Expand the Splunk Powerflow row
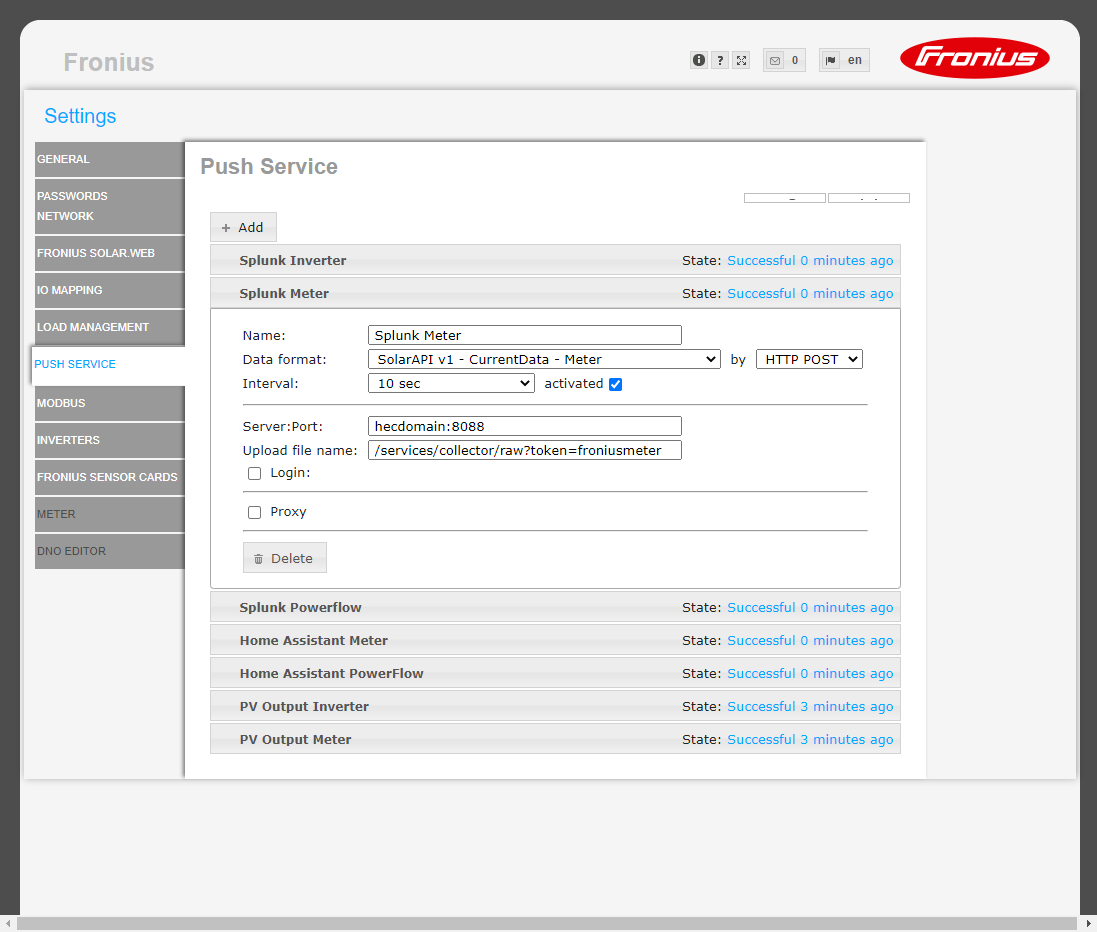The height and width of the screenshot is (932, 1097). 555,607
